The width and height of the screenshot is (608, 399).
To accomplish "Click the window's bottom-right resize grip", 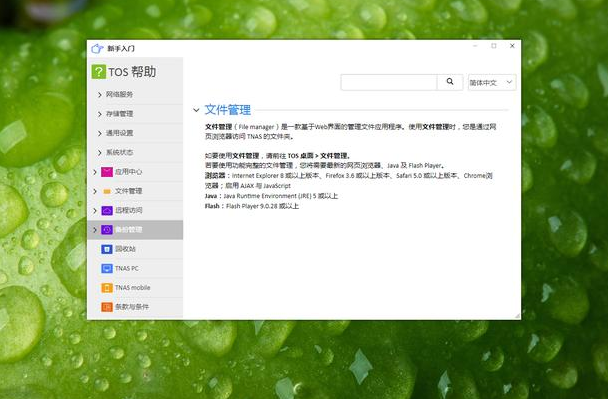I will point(517,316).
